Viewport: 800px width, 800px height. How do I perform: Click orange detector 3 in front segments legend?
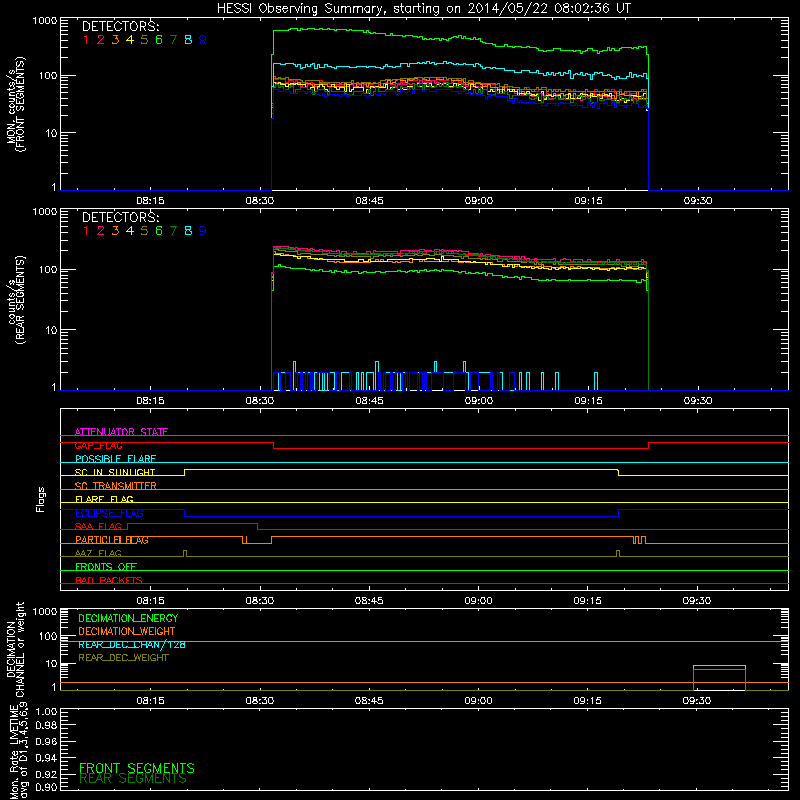115,40
